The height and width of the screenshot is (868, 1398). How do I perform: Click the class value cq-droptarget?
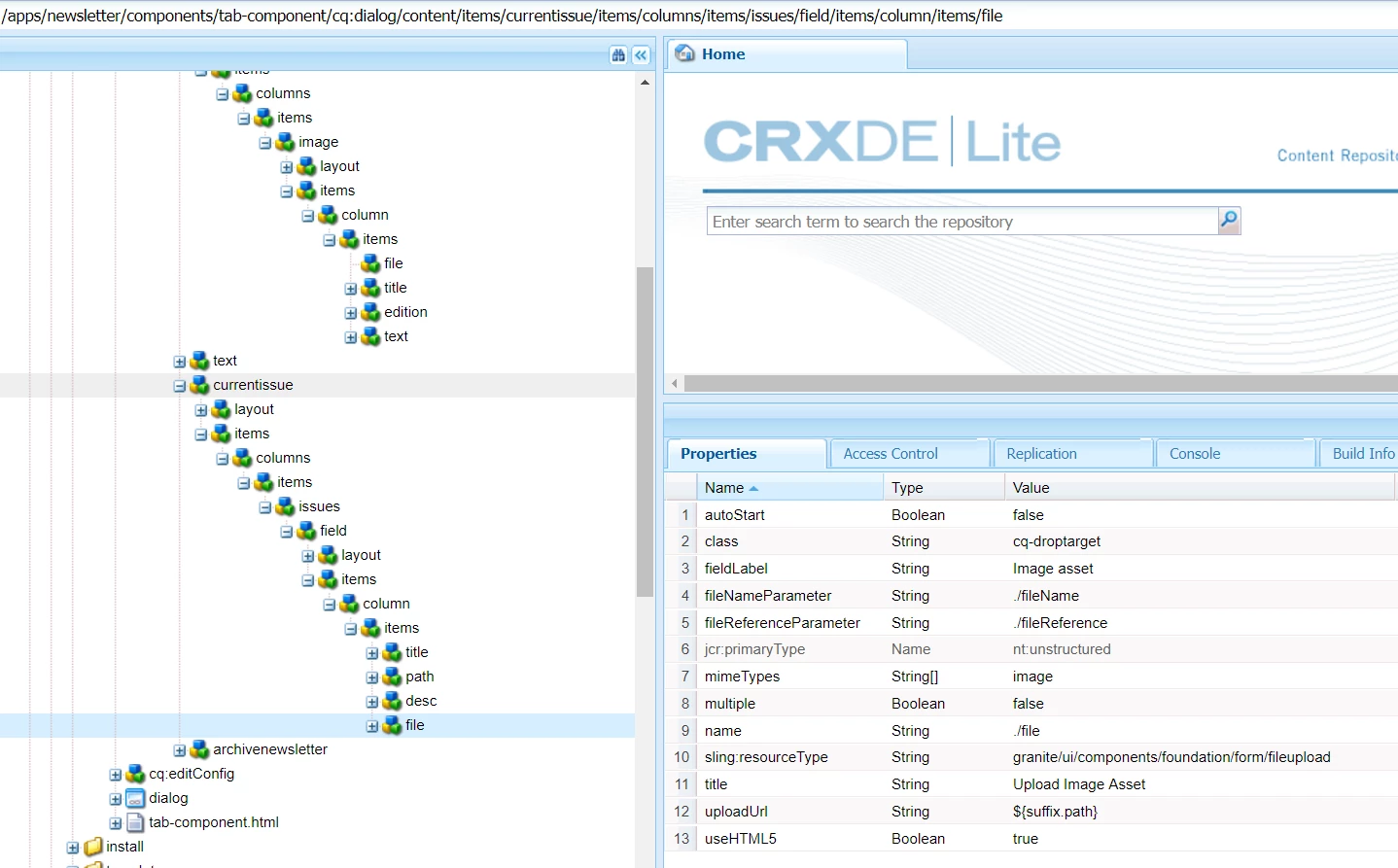pyautogui.click(x=1057, y=541)
